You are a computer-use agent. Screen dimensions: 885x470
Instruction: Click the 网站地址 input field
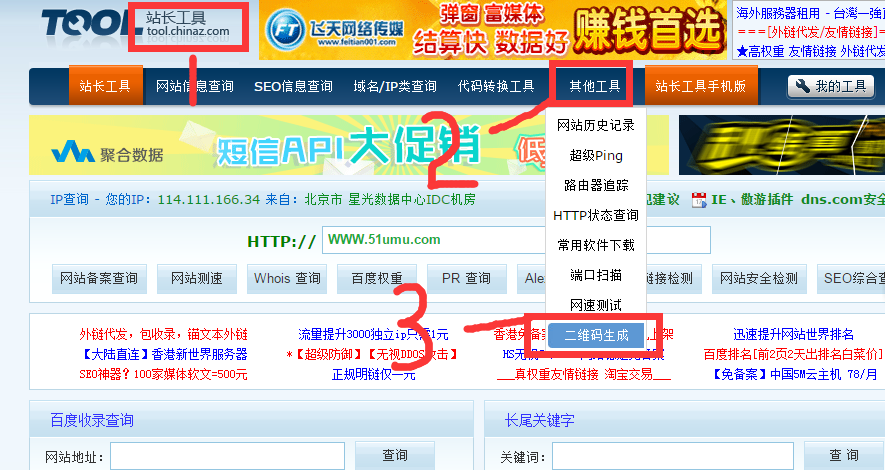pos(227,456)
